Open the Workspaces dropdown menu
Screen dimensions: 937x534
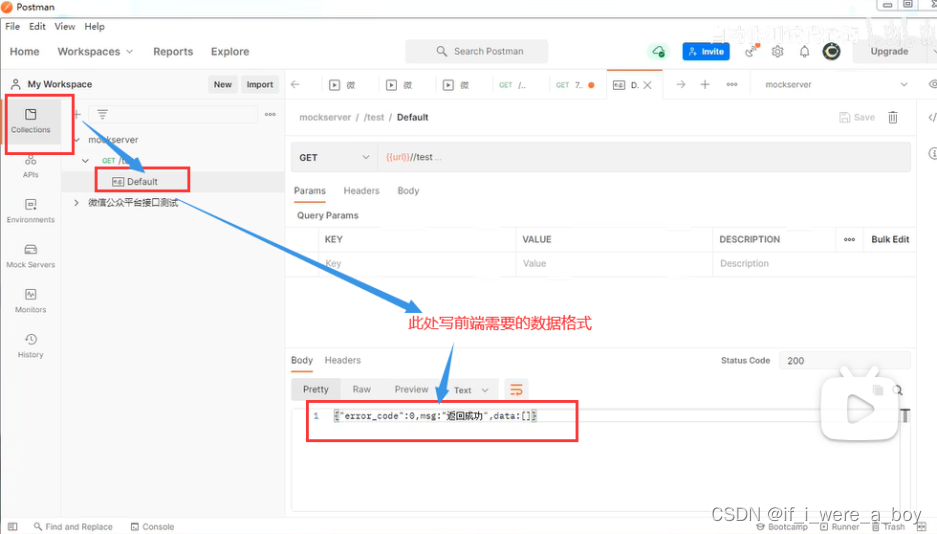coord(95,51)
